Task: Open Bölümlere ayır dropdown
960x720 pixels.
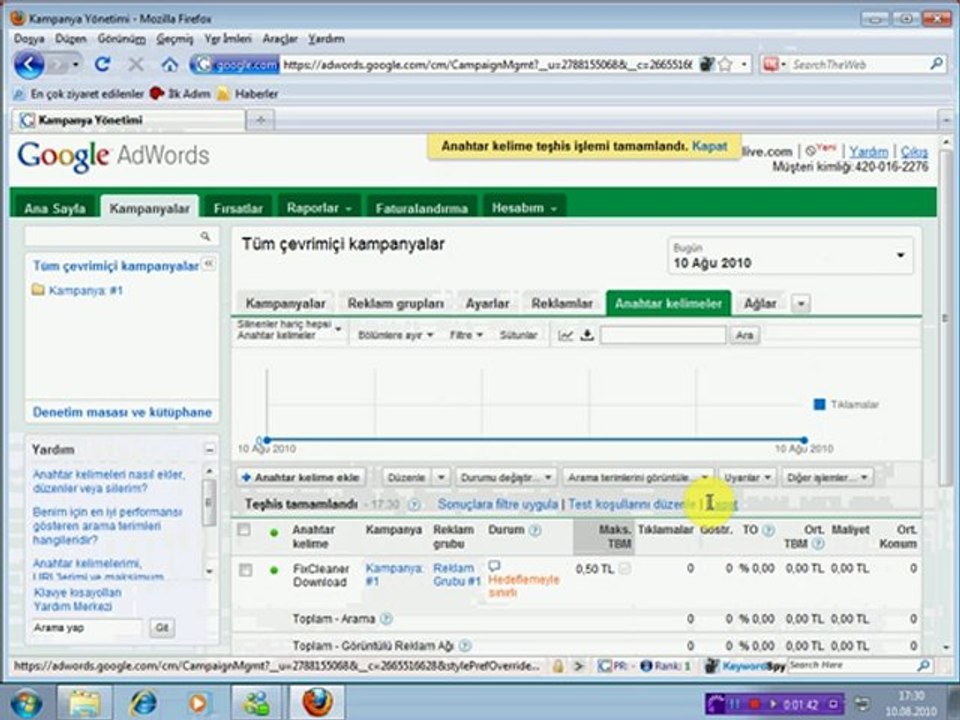Action: click(396, 335)
